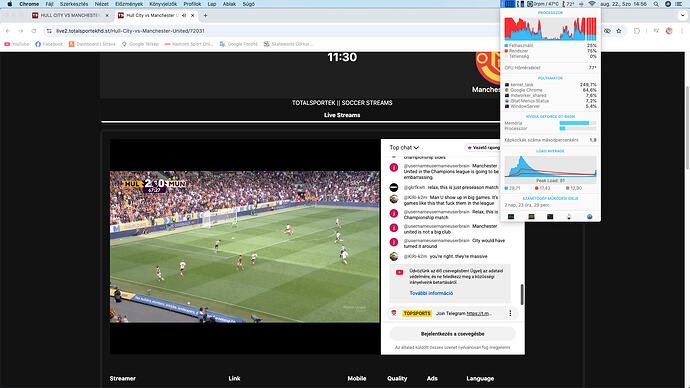This screenshot has width=690, height=388.
Task: Open Facebook bookmark
Action: pos(49,44)
